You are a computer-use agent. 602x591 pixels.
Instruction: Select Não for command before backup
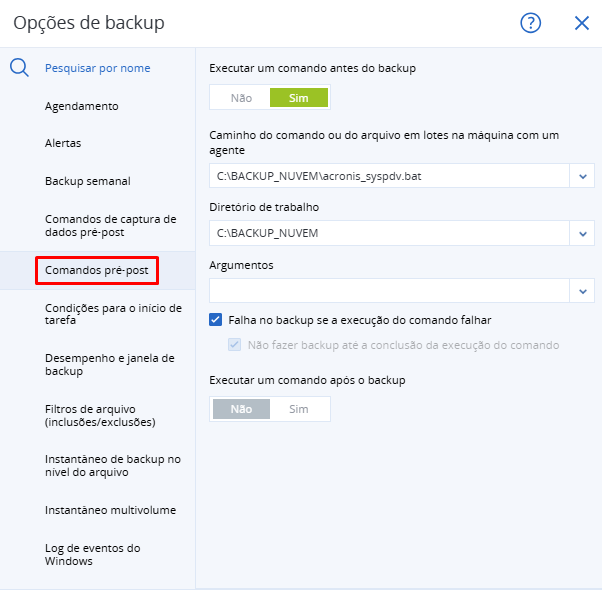tap(241, 98)
